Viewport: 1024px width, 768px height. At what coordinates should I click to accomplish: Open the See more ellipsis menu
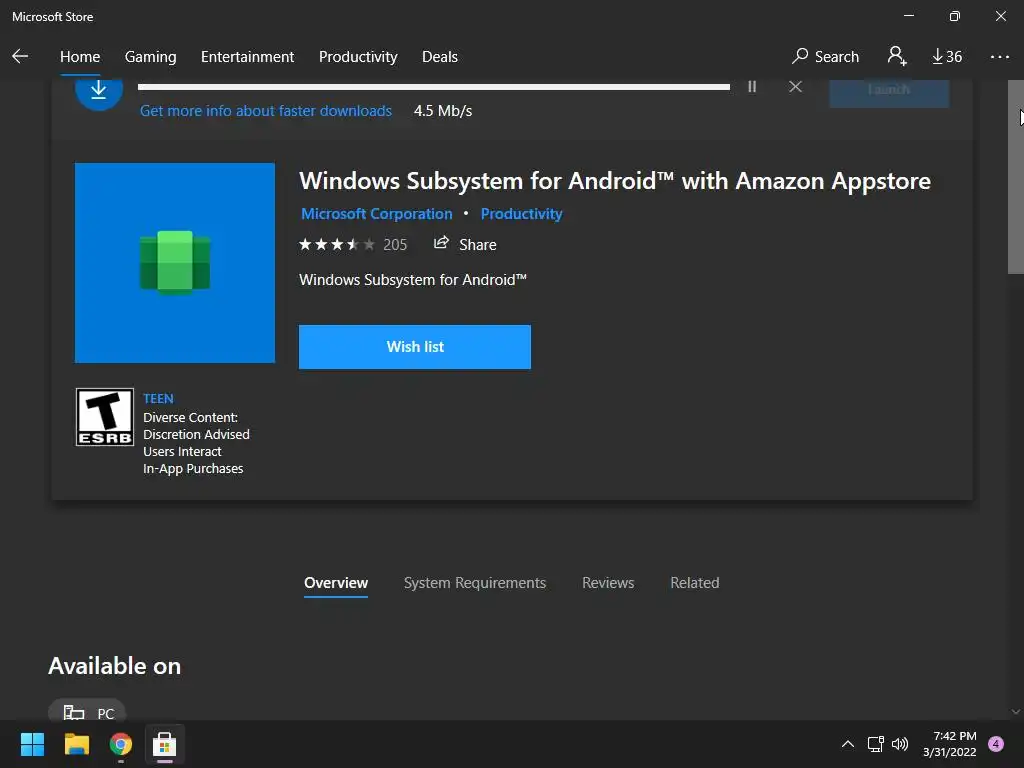point(999,57)
